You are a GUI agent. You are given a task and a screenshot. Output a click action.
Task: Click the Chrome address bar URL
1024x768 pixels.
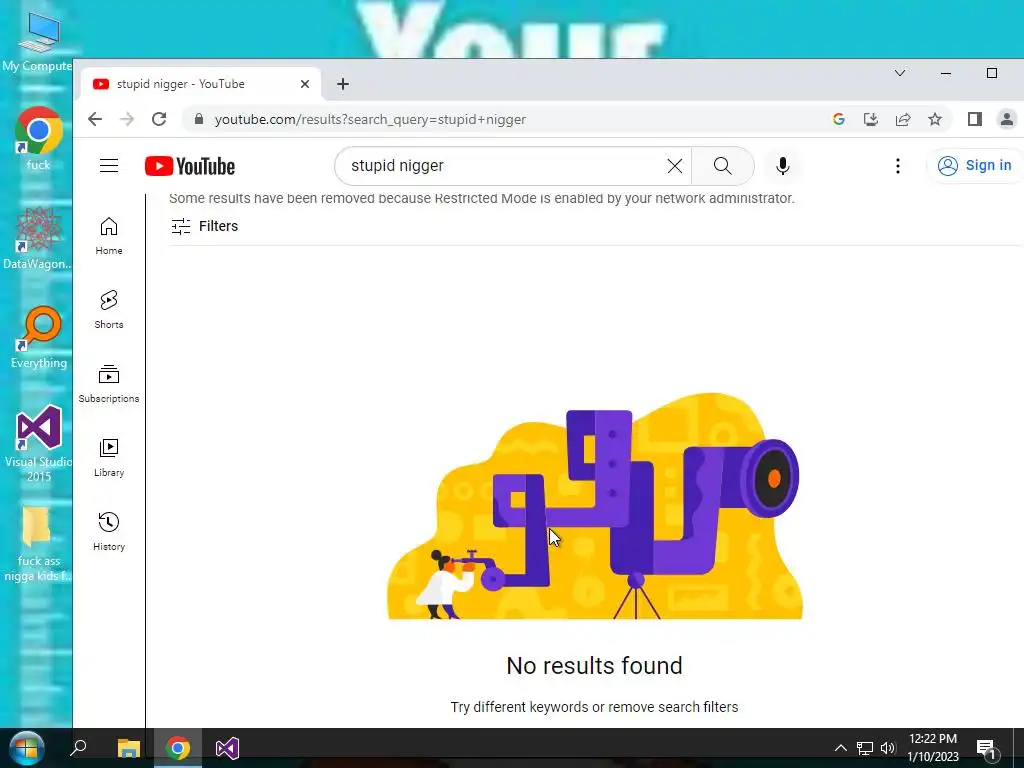click(370, 120)
